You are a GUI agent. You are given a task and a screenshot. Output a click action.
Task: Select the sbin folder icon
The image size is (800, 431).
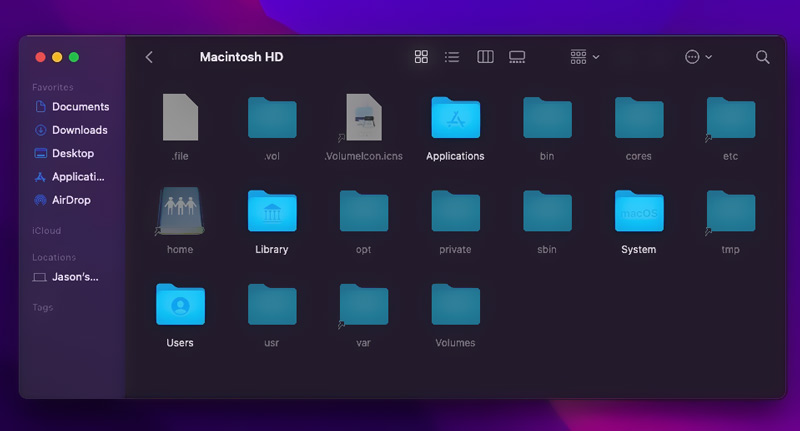tap(547, 211)
